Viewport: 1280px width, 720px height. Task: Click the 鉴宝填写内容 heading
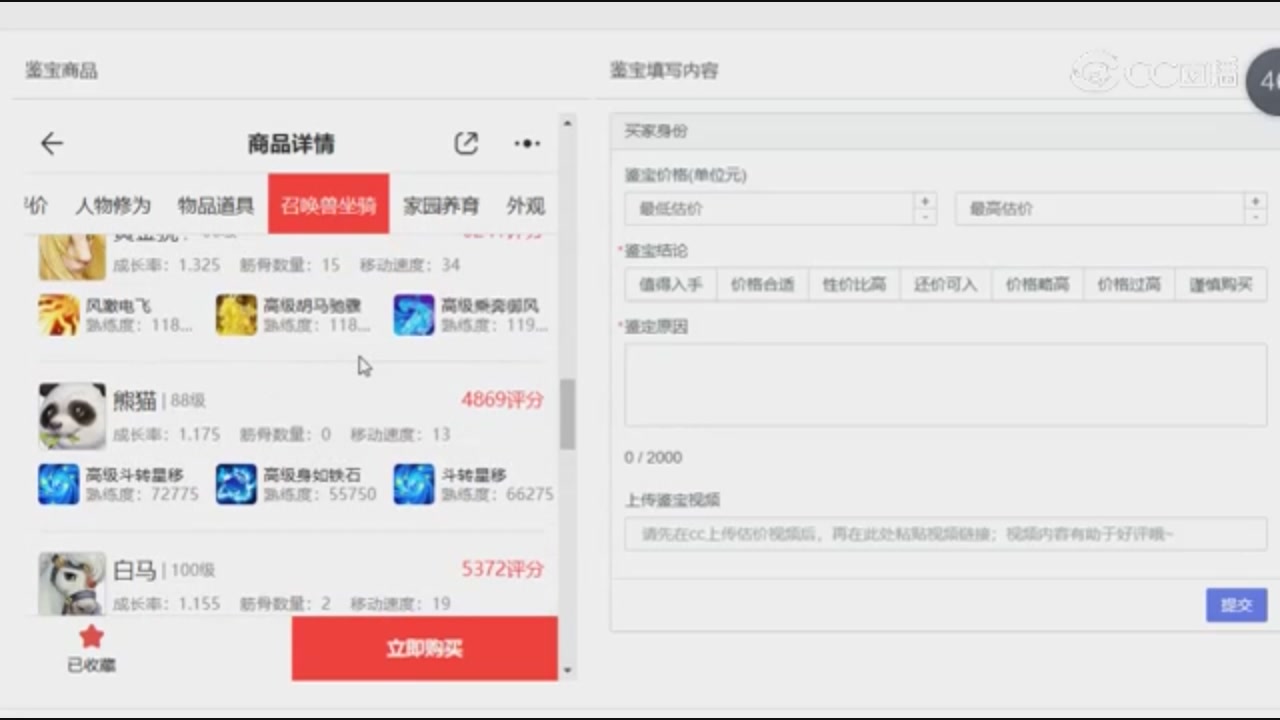tap(664, 71)
